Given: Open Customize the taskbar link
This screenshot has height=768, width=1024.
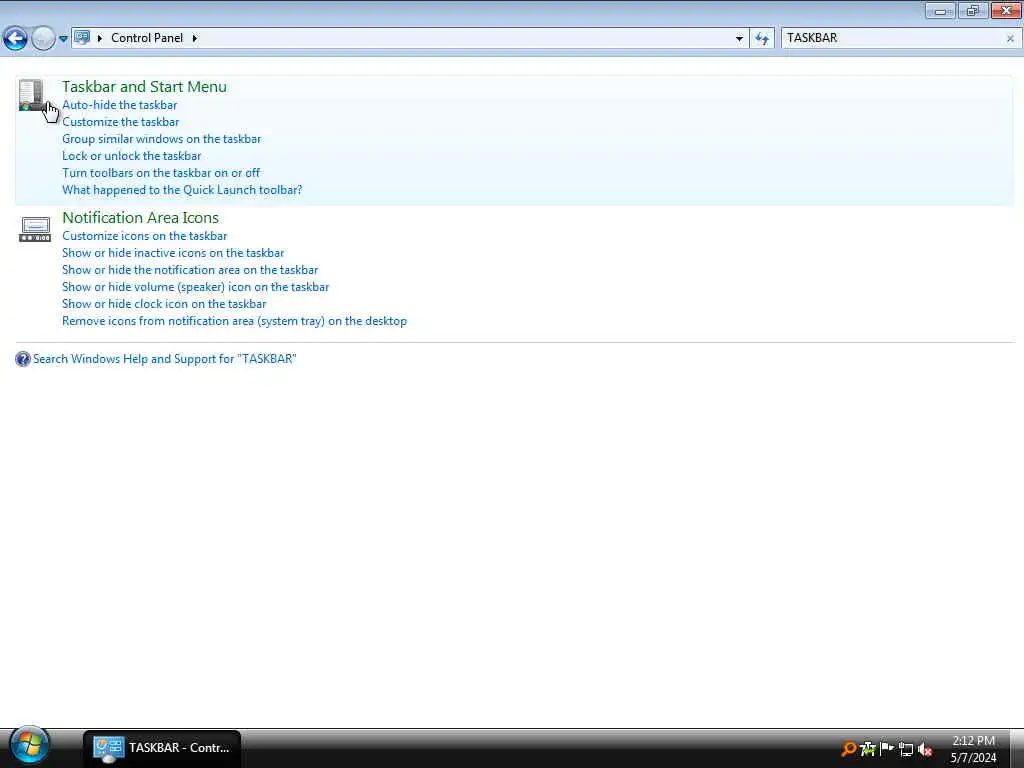Looking at the screenshot, I should click(120, 121).
